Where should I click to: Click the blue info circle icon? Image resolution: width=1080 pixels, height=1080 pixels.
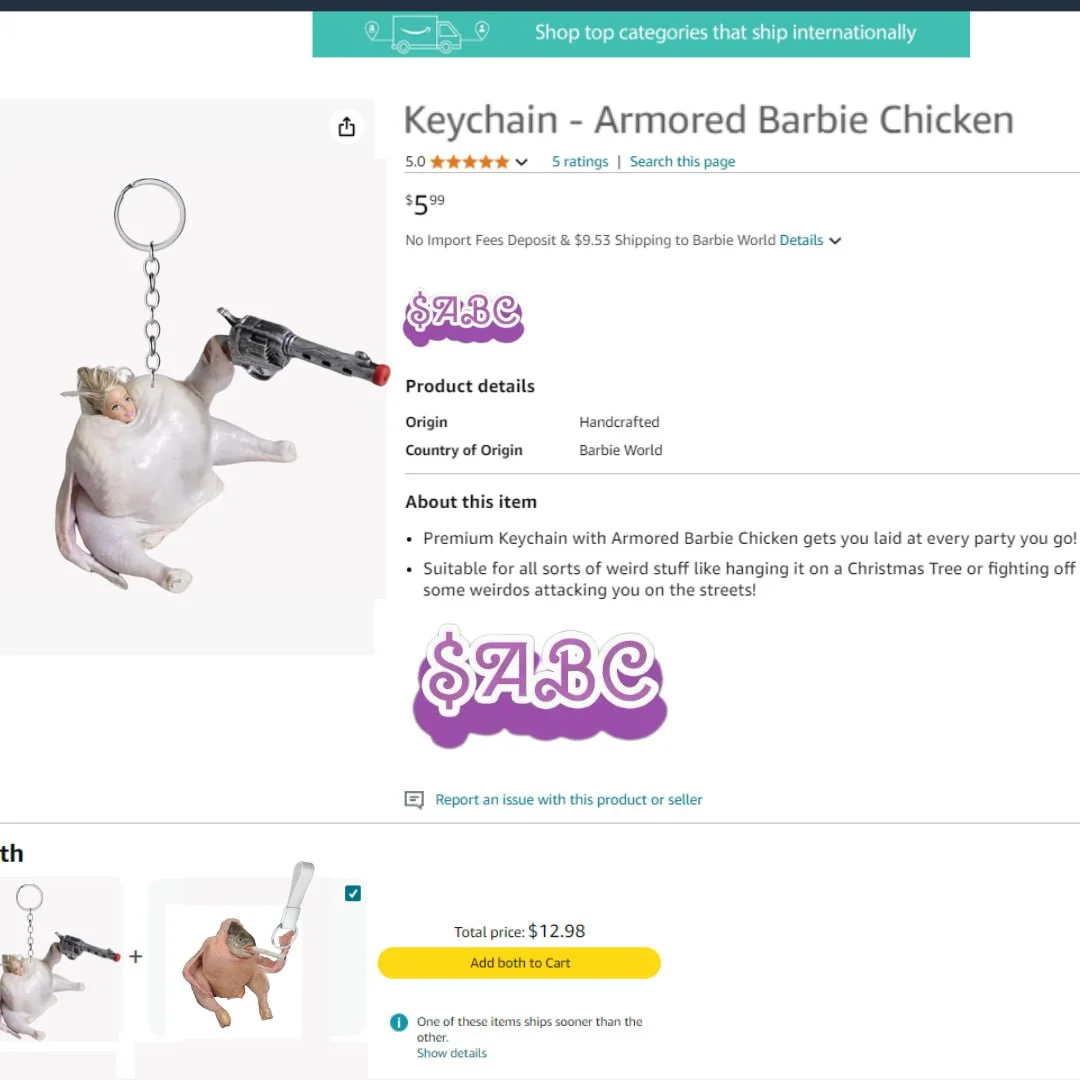(399, 1022)
